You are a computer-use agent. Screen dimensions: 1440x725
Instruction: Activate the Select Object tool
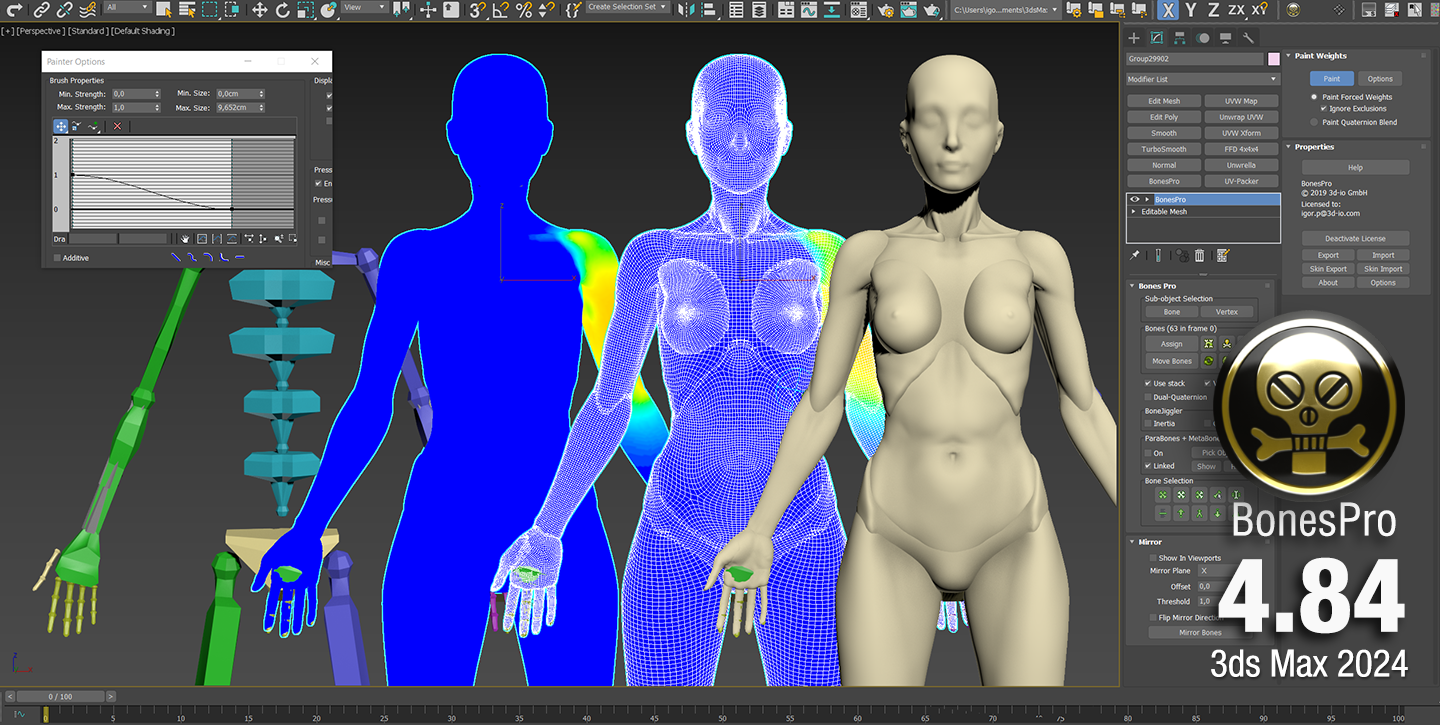coord(164,9)
